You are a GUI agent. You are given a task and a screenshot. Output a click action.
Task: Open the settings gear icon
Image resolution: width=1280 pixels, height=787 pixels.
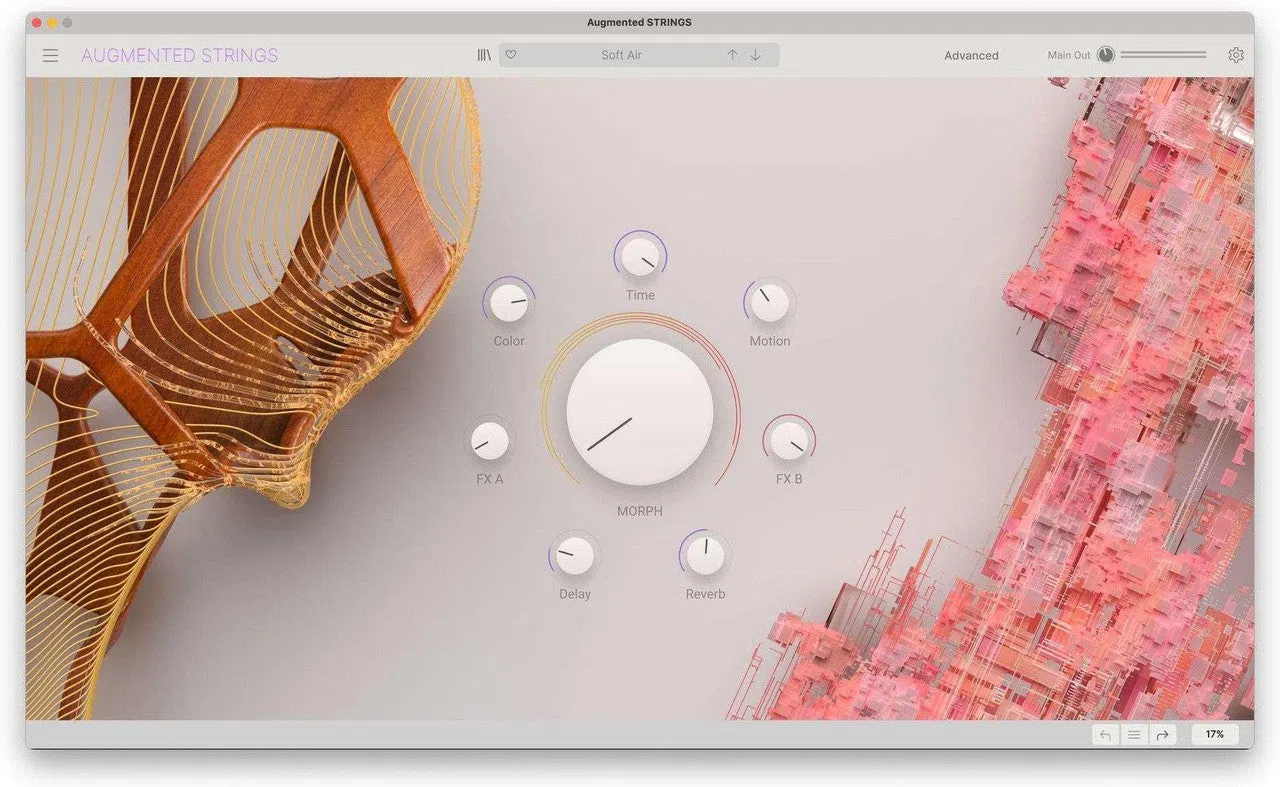click(1236, 55)
